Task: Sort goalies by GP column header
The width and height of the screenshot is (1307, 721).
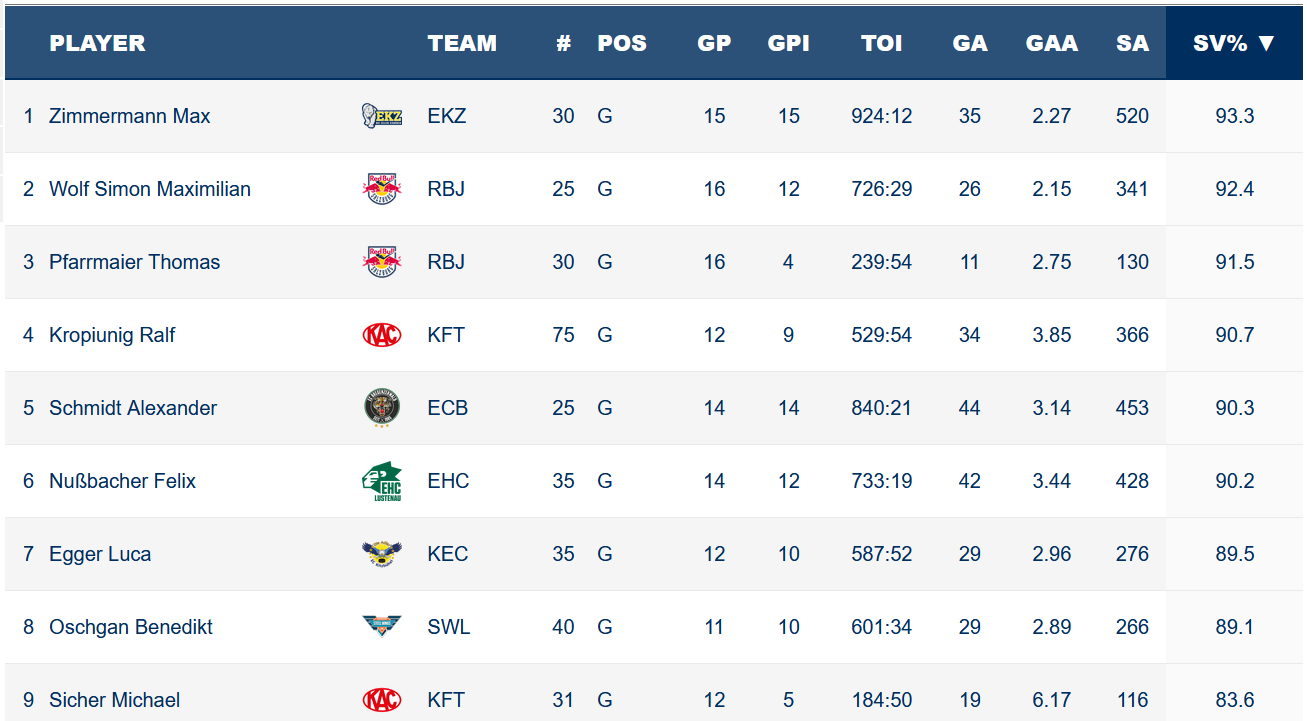Action: (x=714, y=43)
